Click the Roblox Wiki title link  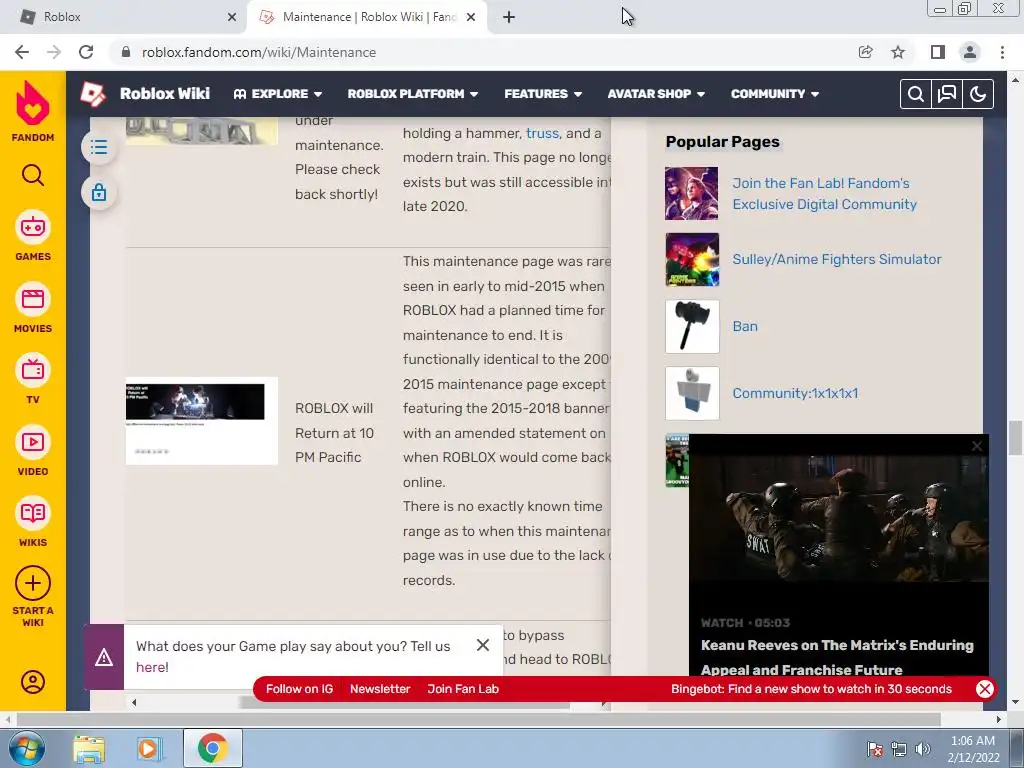165,94
